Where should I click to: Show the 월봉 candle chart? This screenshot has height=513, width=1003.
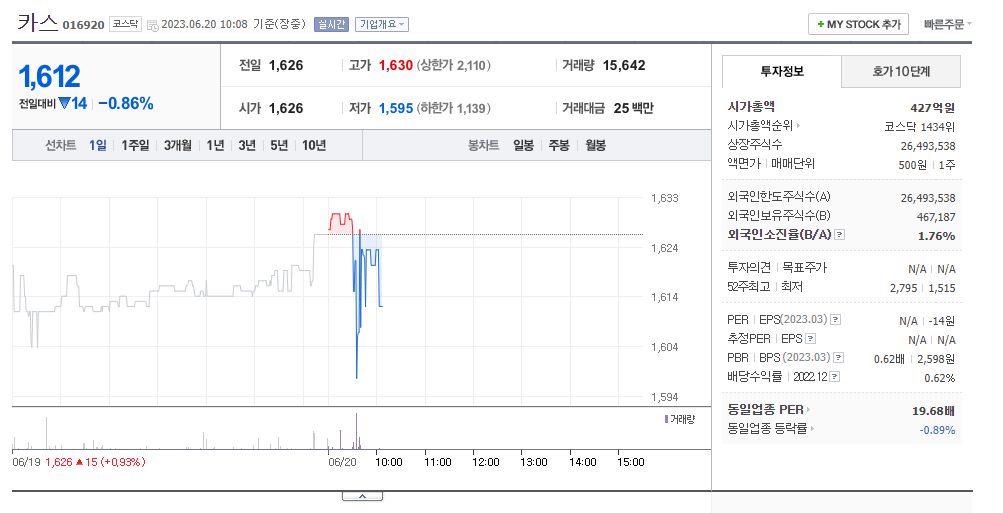(595, 145)
